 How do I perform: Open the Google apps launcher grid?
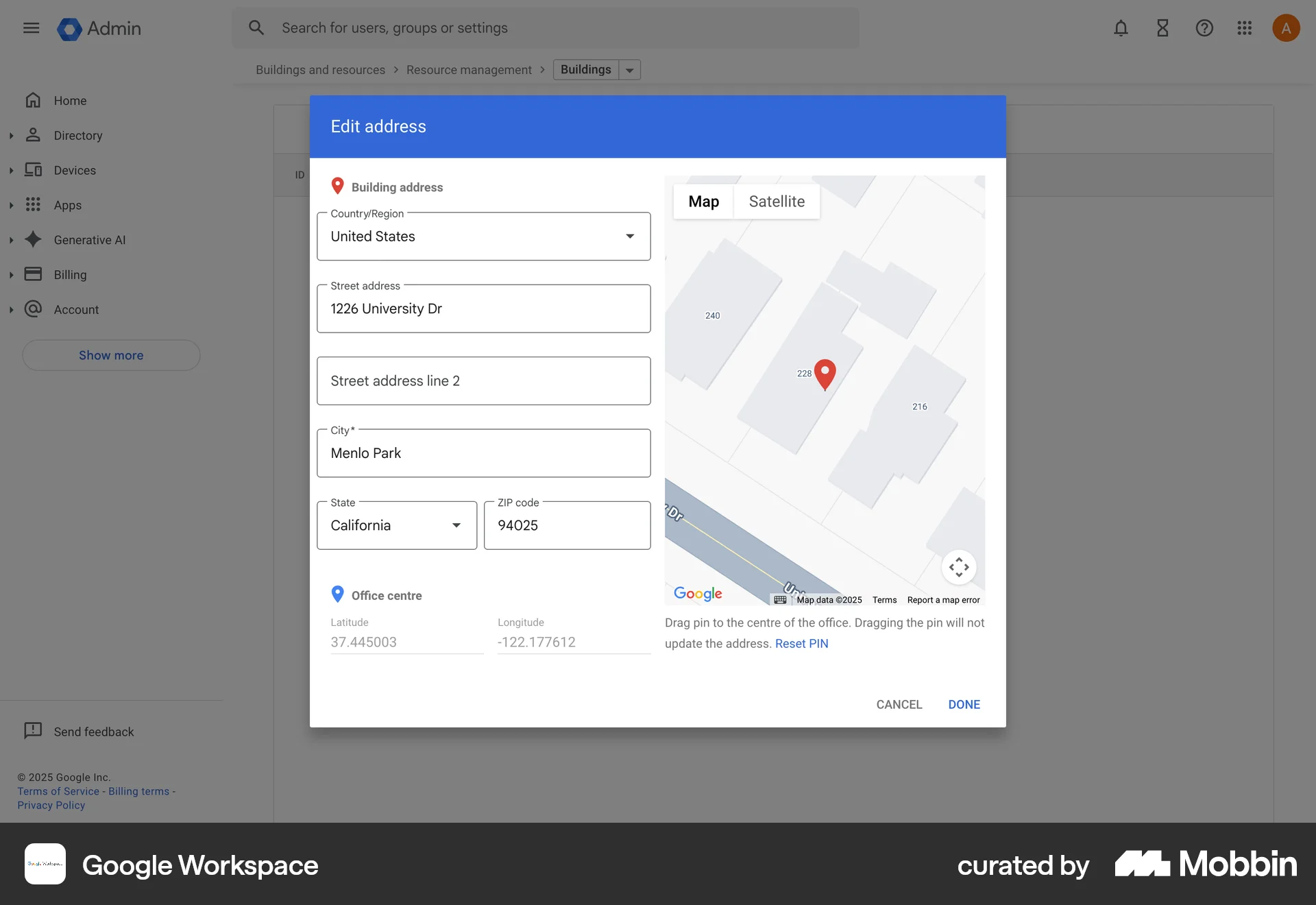click(1245, 28)
